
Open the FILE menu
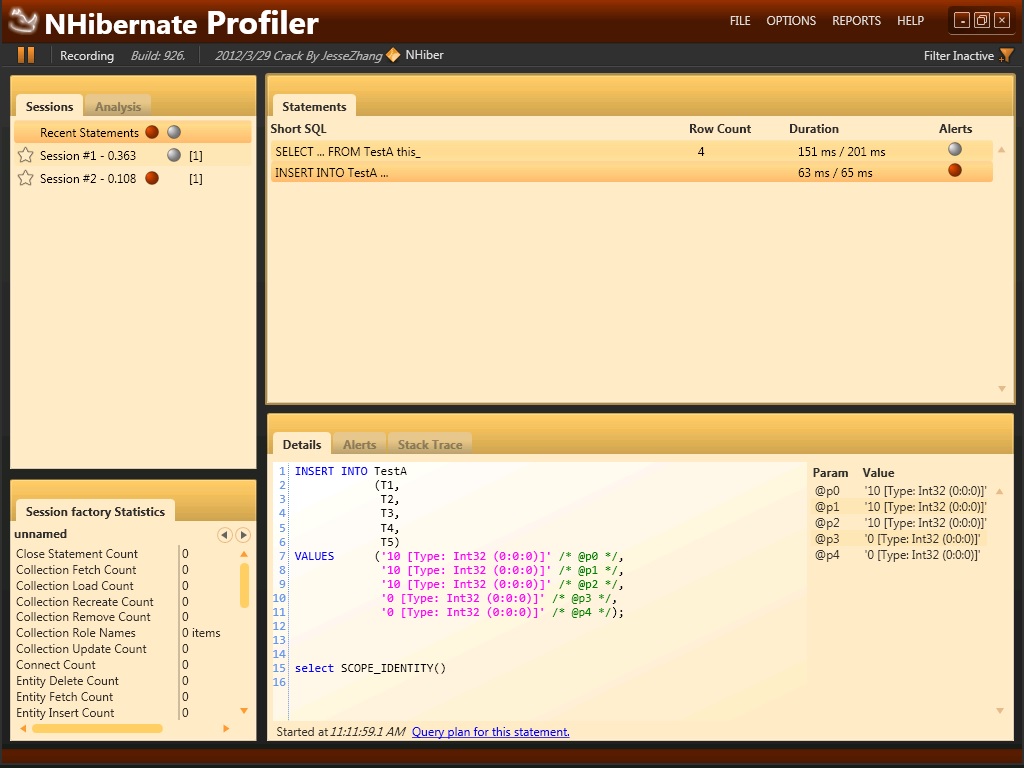[x=740, y=21]
